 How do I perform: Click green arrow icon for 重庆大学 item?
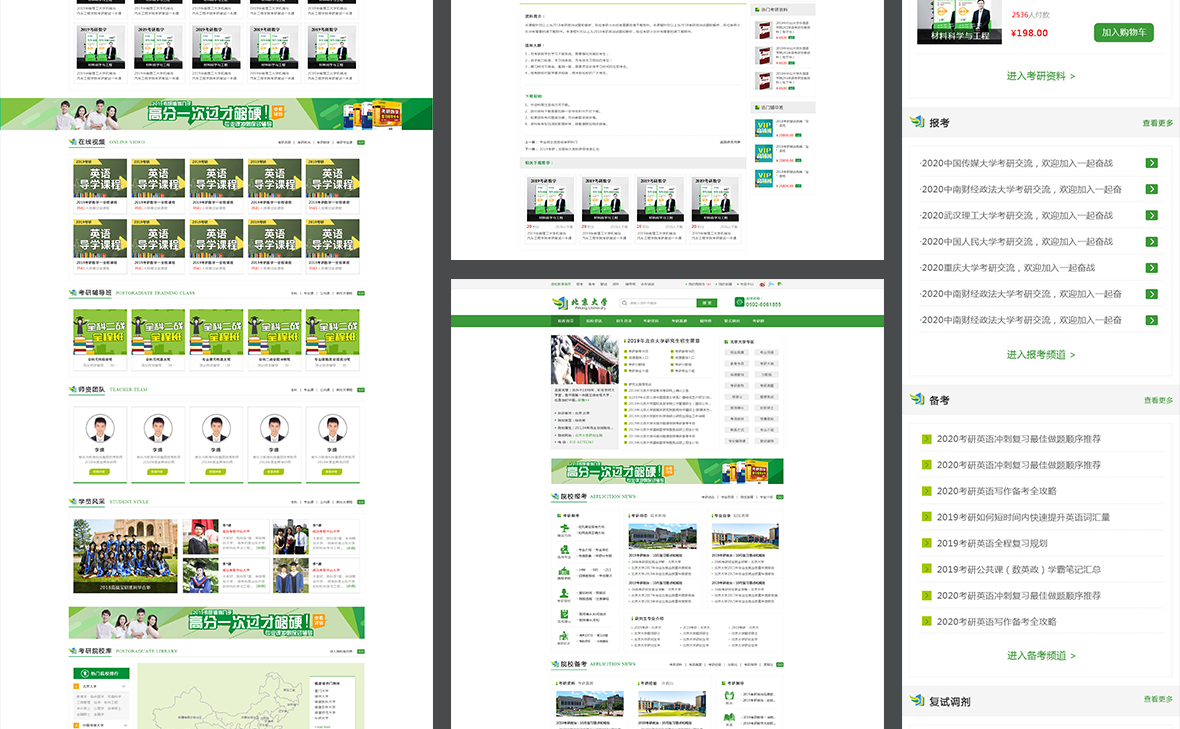[1151, 268]
